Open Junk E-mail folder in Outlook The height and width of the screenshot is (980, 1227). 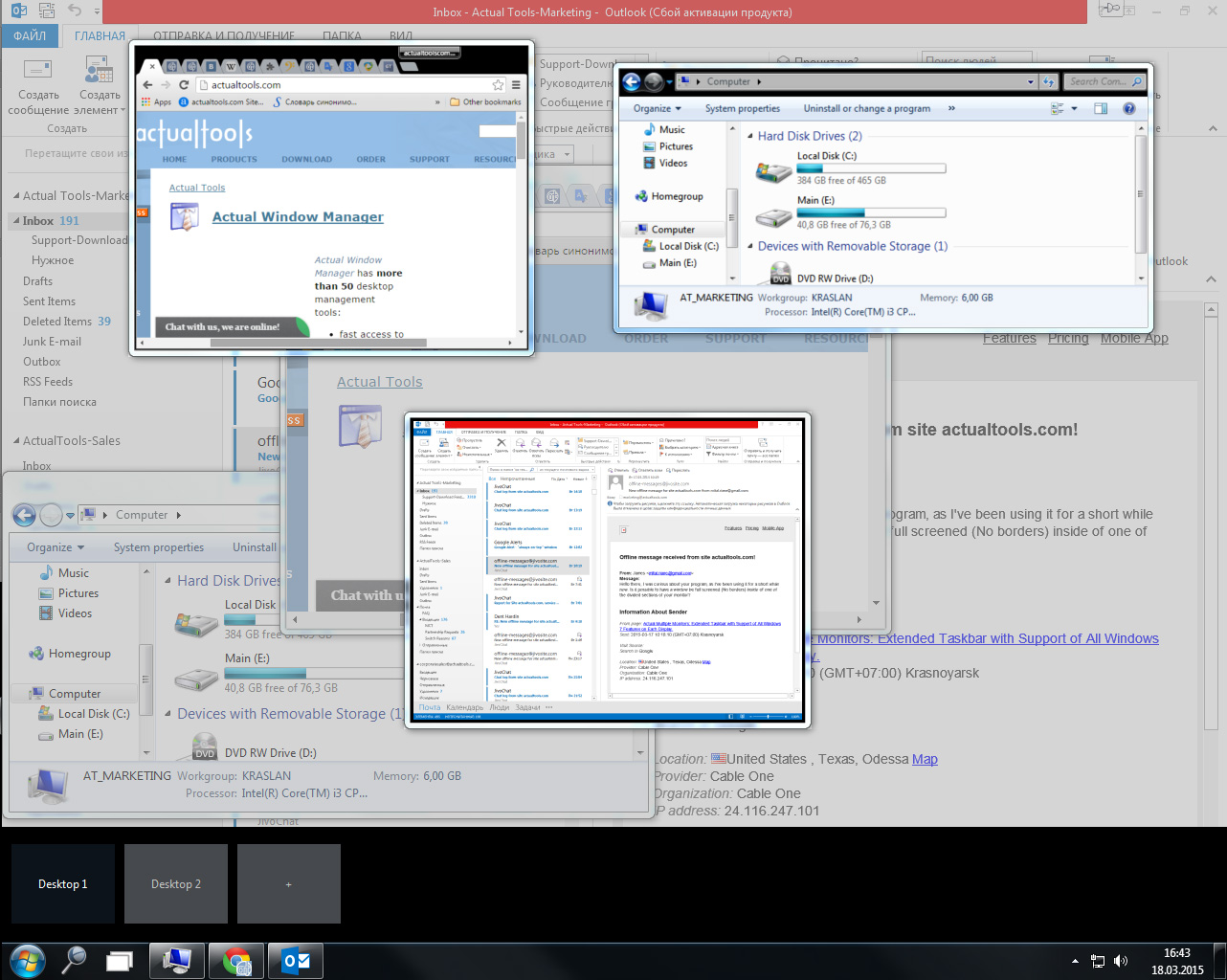coord(52,342)
